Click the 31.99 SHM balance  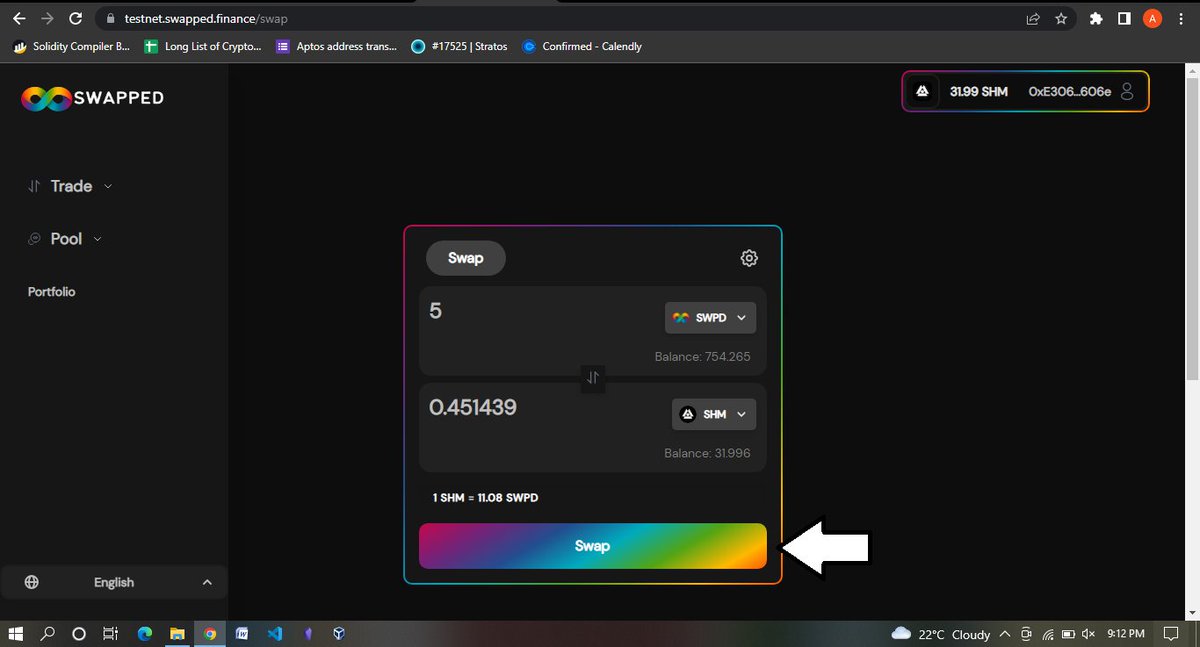(978, 91)
